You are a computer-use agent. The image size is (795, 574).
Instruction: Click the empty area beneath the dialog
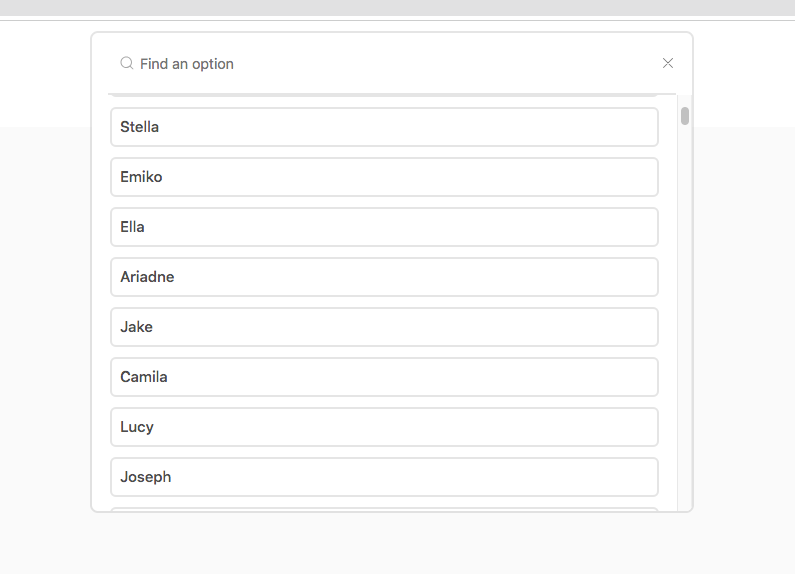pos(391,544)
